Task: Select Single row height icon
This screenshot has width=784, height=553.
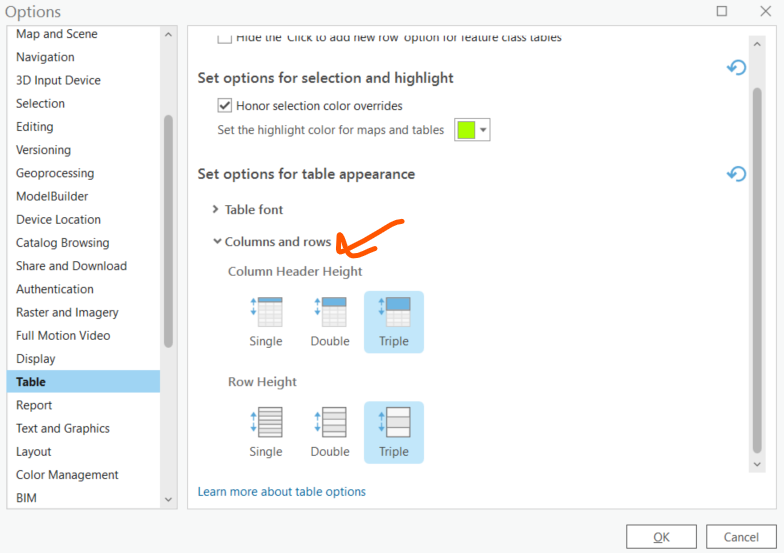Action: click(x=266, y=422)
